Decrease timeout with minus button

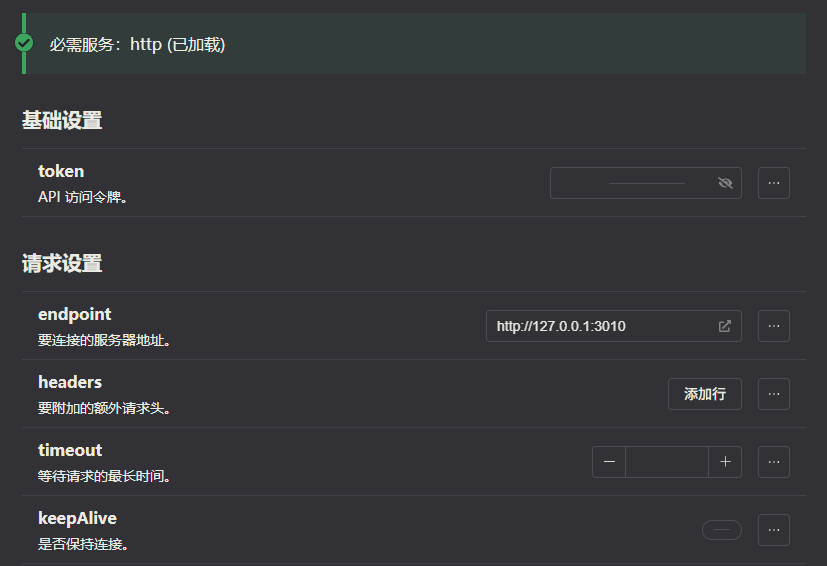(609, 462)
